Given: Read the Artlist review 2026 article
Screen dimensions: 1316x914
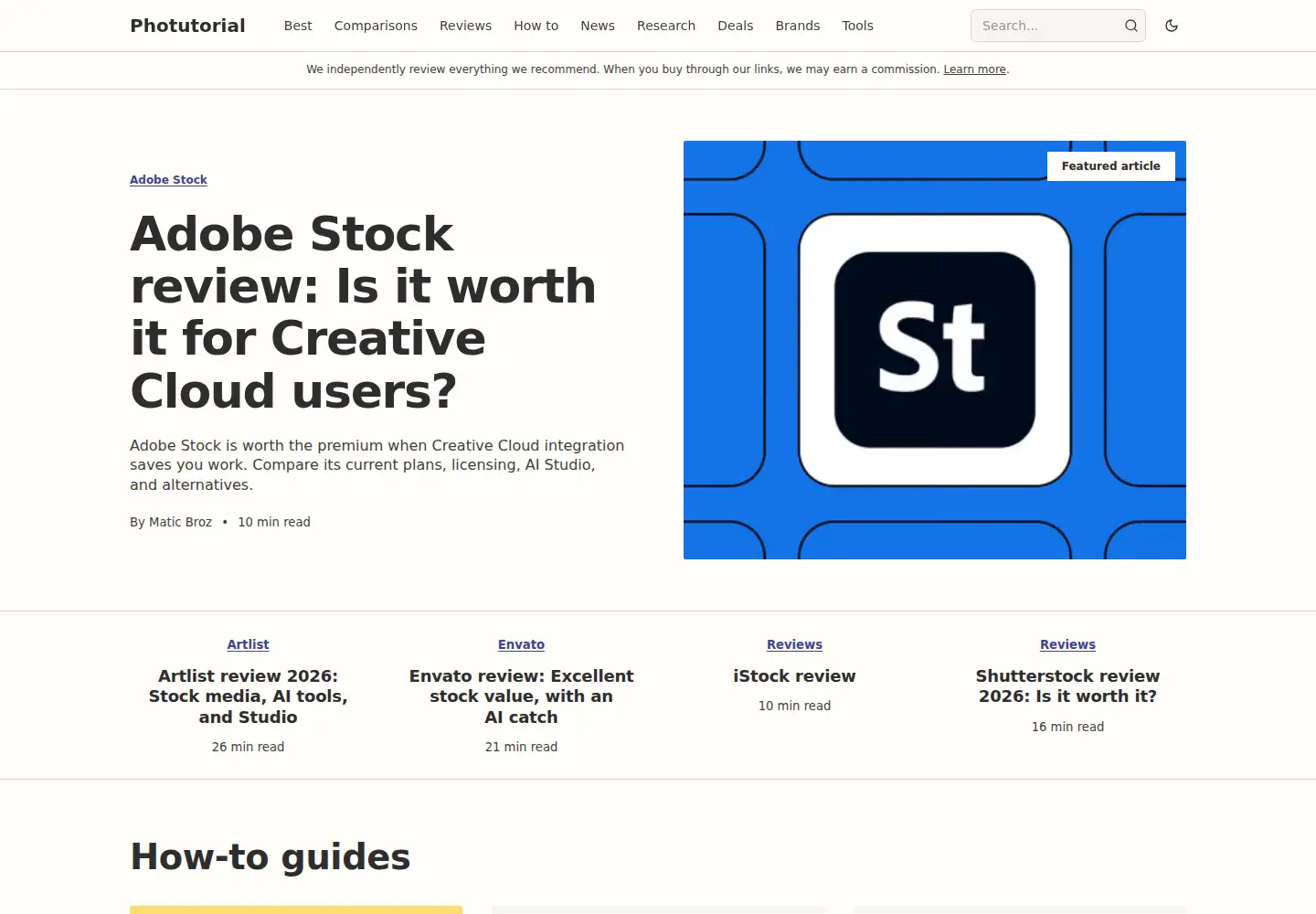Looking at the screenshot, I should click(248, 696).
